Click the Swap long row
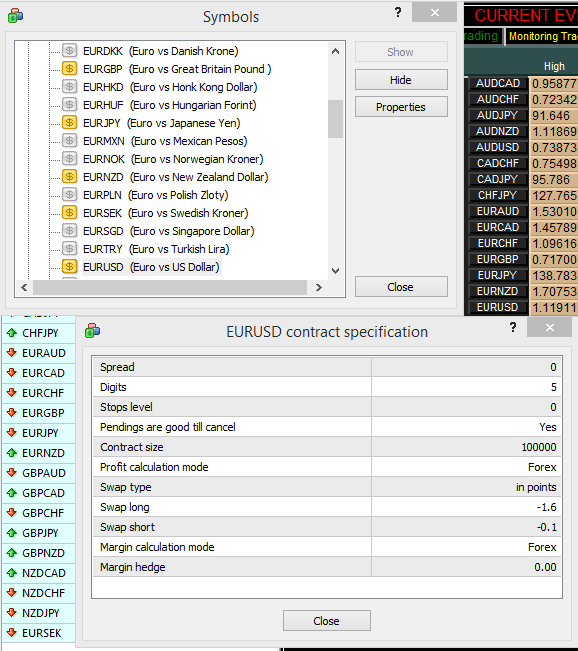578x651 pixels. [326, 507]
